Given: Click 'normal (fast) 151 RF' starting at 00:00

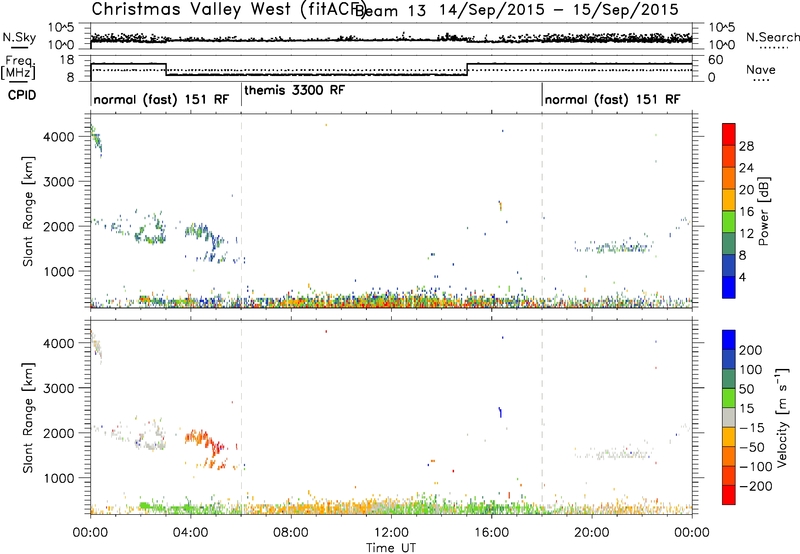Looking at the screenshot, I should [161, 99].
